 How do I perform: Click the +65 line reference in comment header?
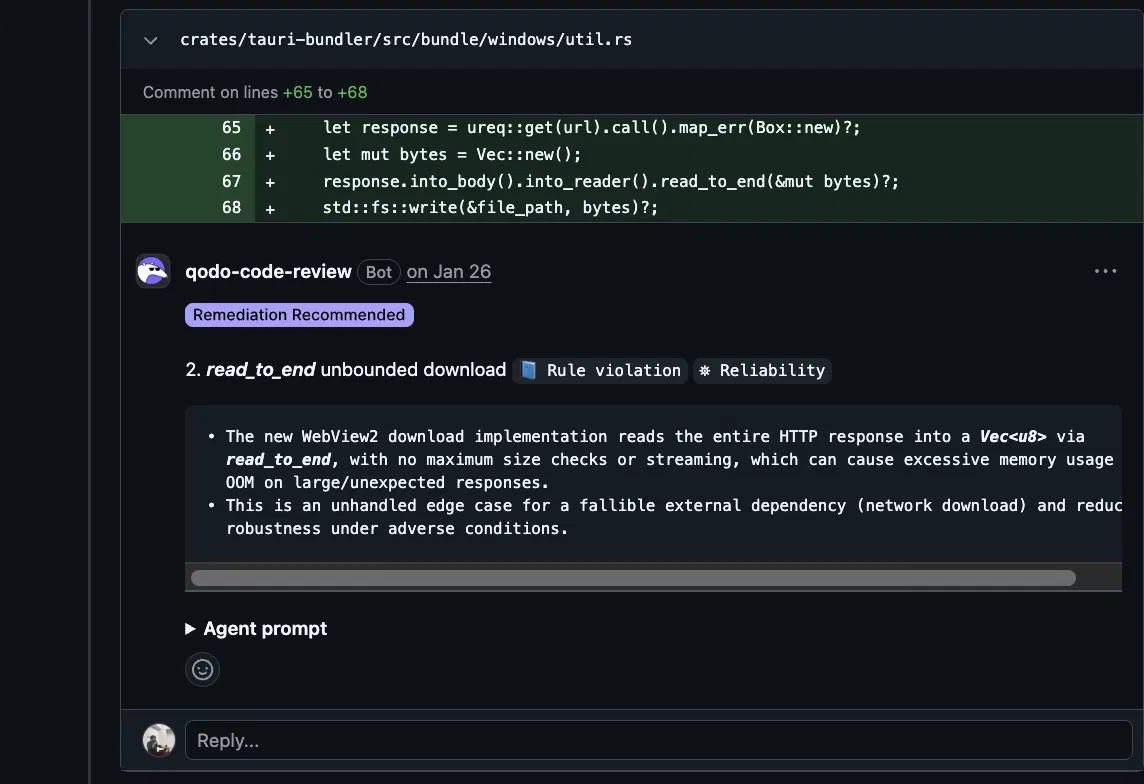(298, 93)
